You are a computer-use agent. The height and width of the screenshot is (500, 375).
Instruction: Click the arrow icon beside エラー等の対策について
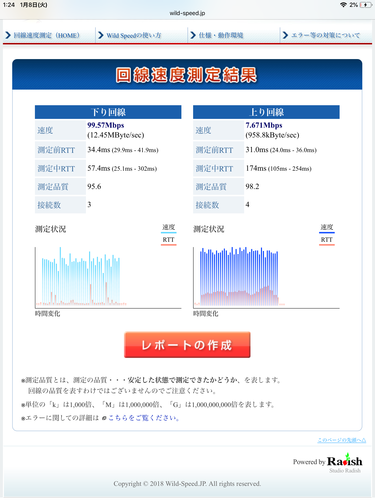tap(285, 35)
